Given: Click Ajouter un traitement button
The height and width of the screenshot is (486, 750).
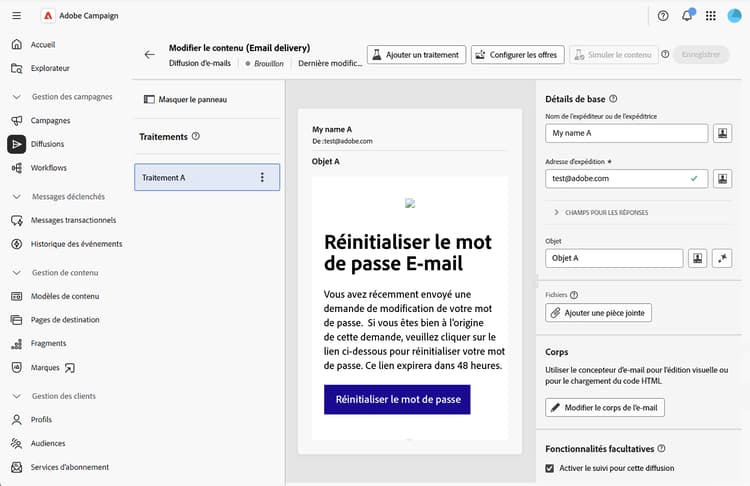Looking at the screenshot, I should pos(416,55).
